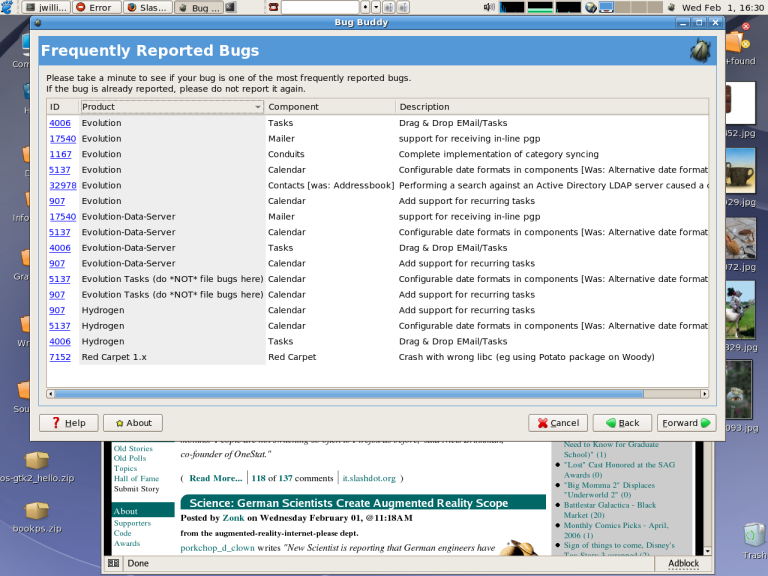Sort by the Component column header

point(330,107)
